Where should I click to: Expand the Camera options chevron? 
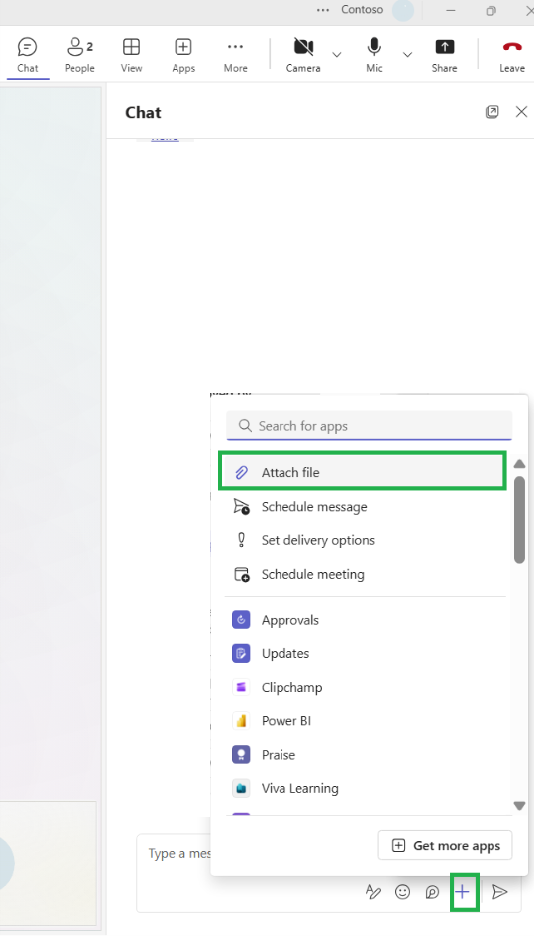[x=337, y=54]
